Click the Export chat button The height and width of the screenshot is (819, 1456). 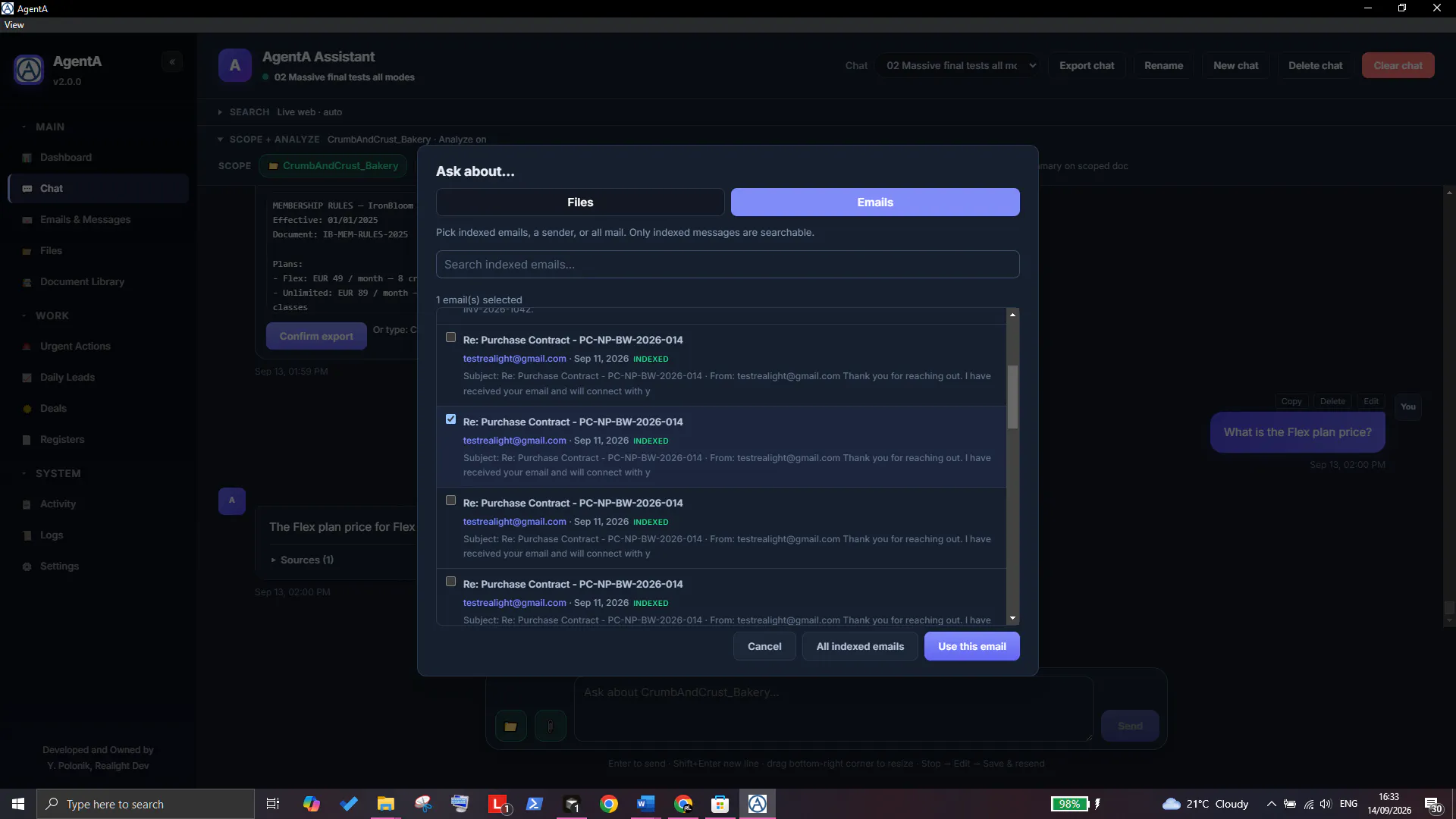coord(1087,66)
